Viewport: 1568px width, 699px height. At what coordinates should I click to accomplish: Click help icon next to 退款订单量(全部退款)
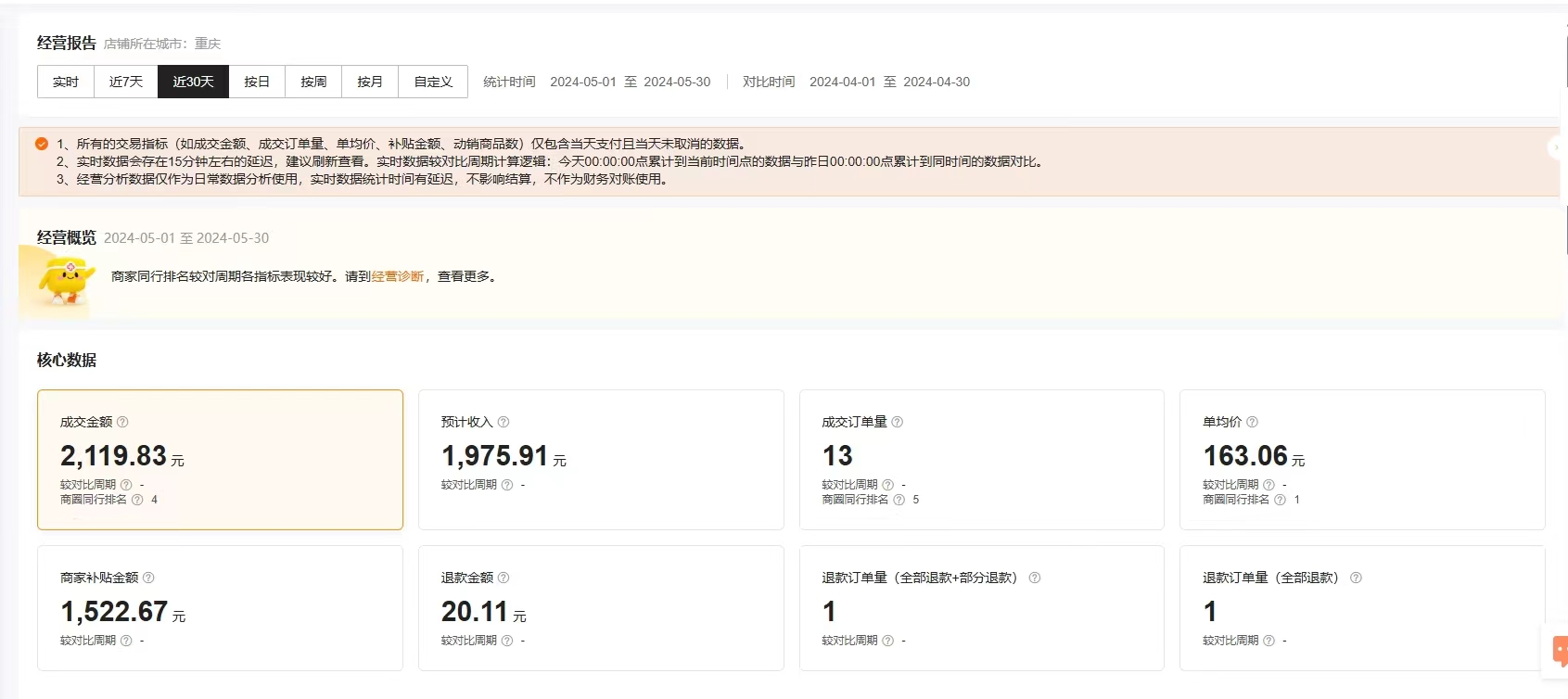pos(1356,578)
